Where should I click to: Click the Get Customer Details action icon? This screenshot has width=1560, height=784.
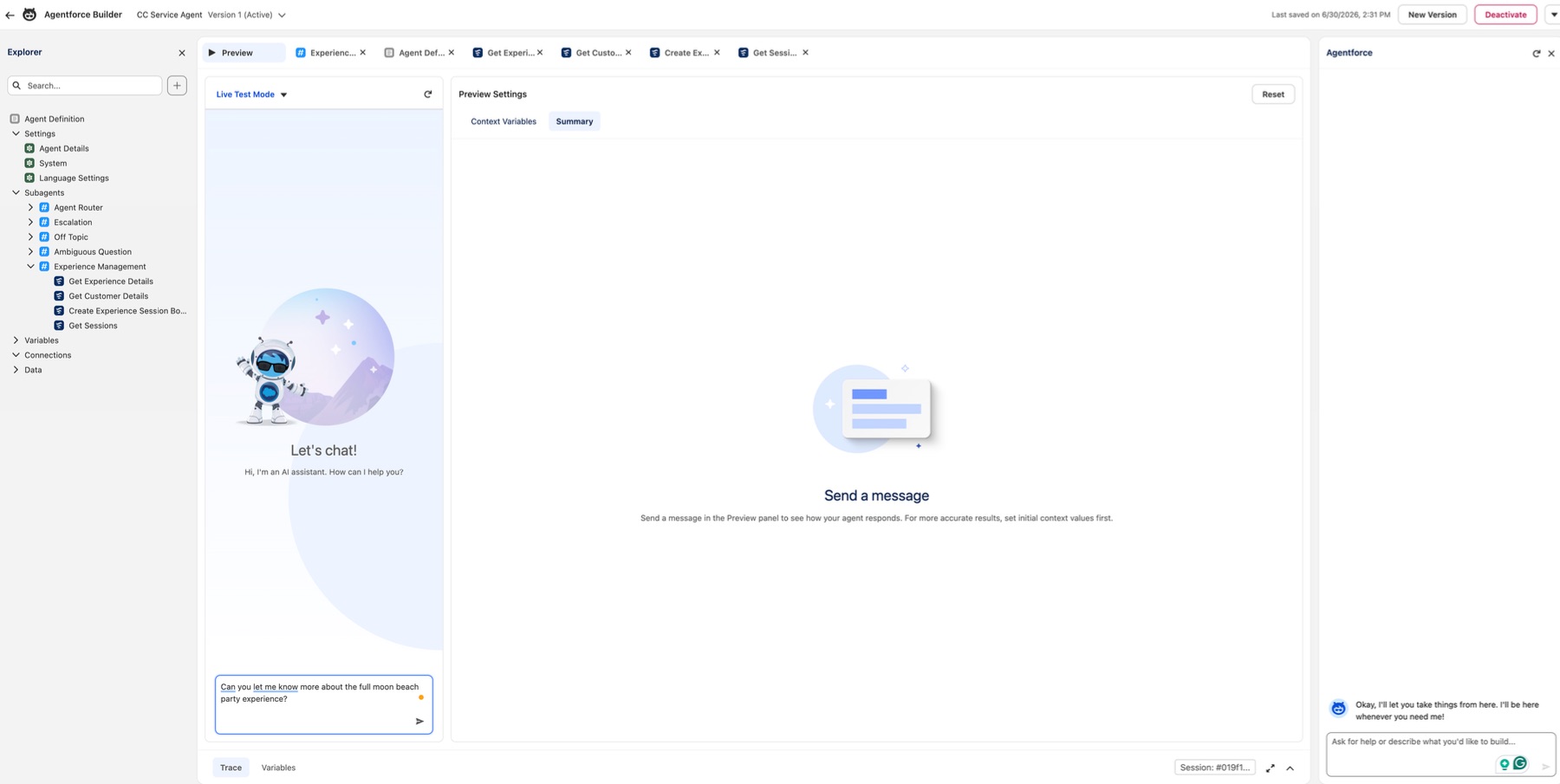pyautogui.click(x=59, y=295)
